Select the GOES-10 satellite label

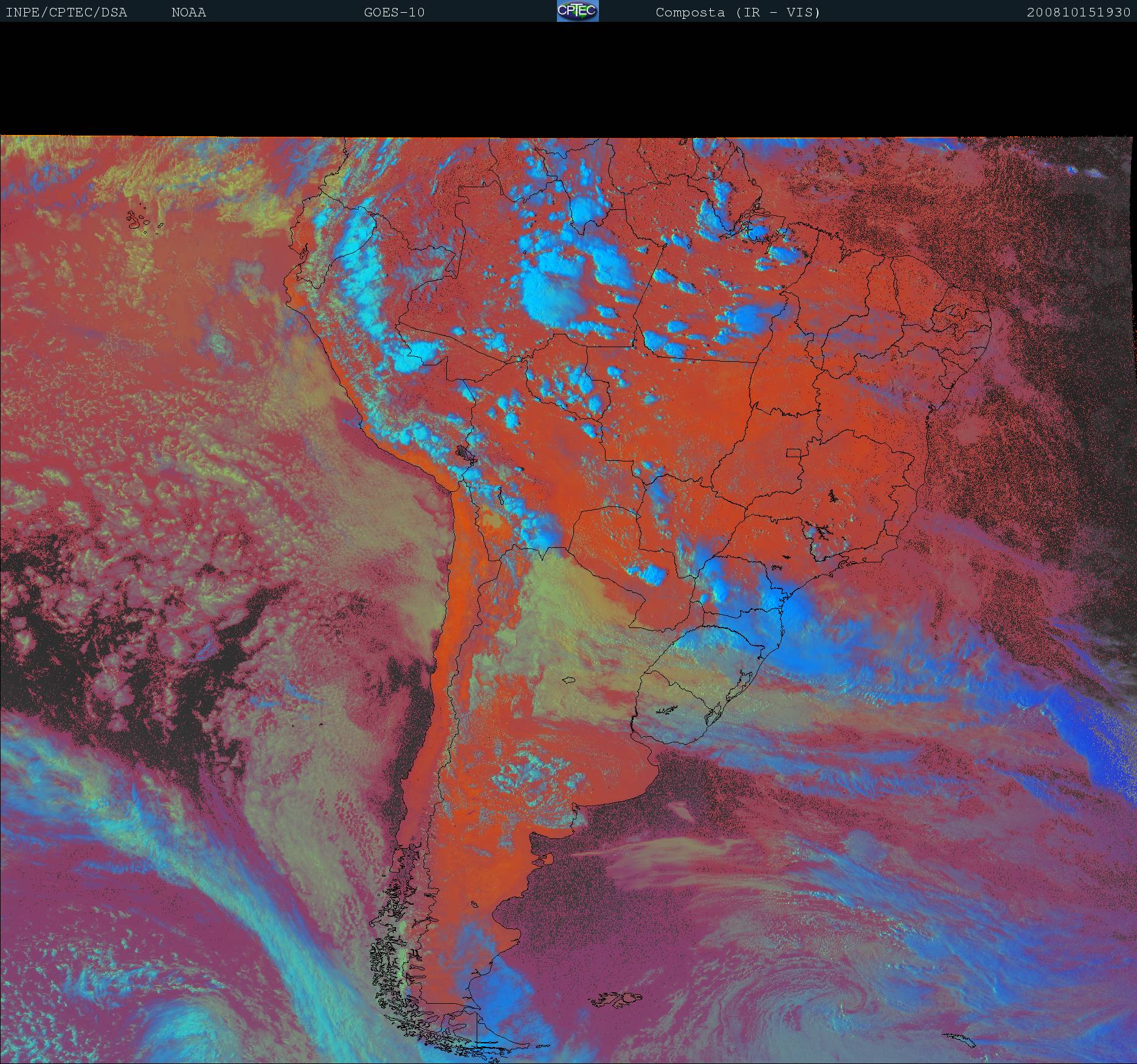(x=394, y=13)
